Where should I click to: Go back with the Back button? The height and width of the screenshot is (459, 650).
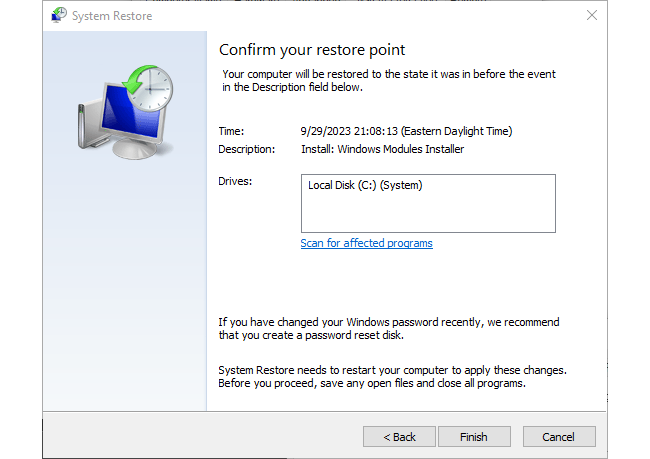(x=399, y=436)
